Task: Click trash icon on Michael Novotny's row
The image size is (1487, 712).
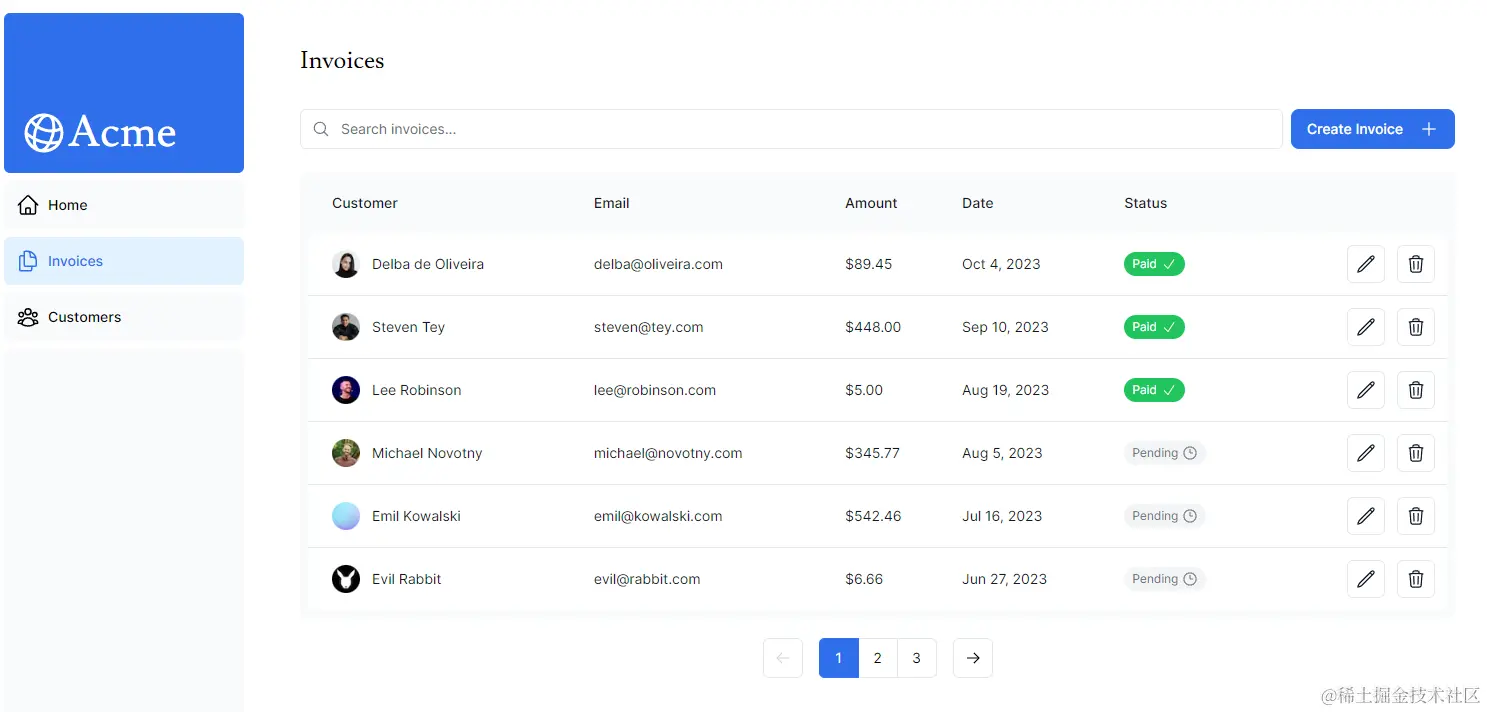Action: [x=1415, y=453]
